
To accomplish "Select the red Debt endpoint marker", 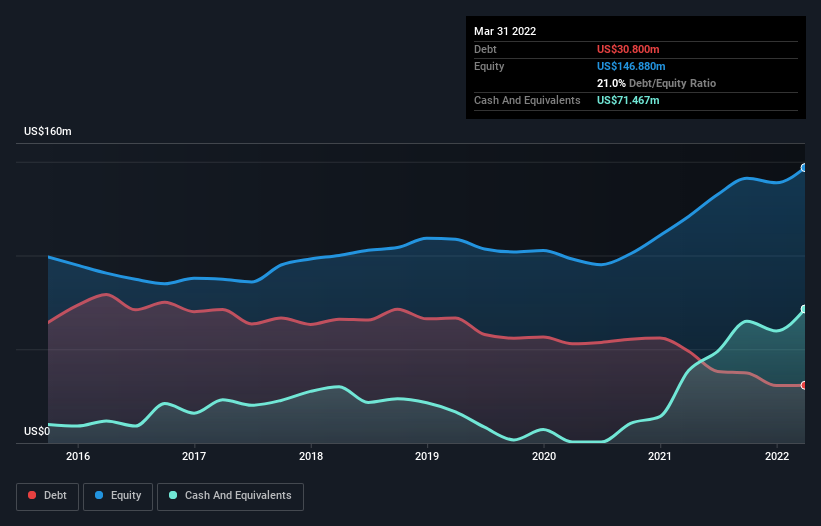I will 804,385.
